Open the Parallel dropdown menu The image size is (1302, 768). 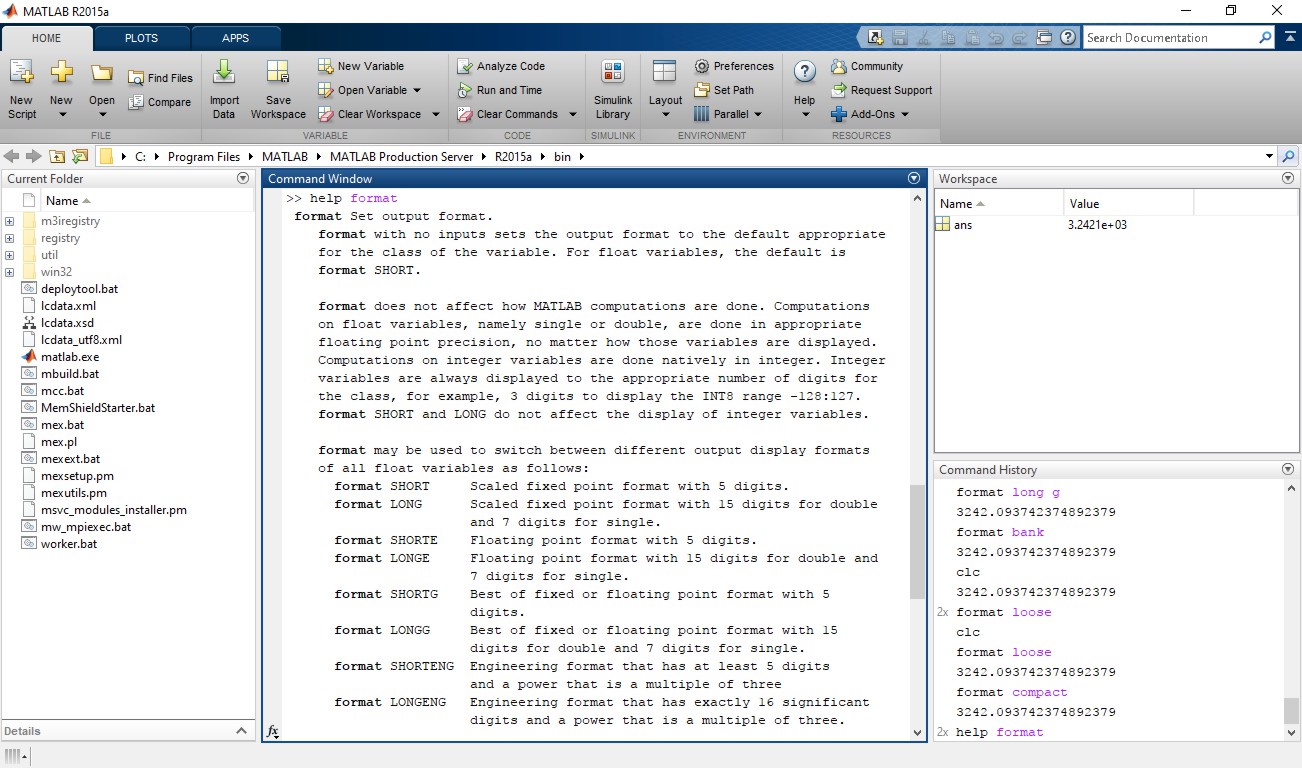tap(757, 114)
